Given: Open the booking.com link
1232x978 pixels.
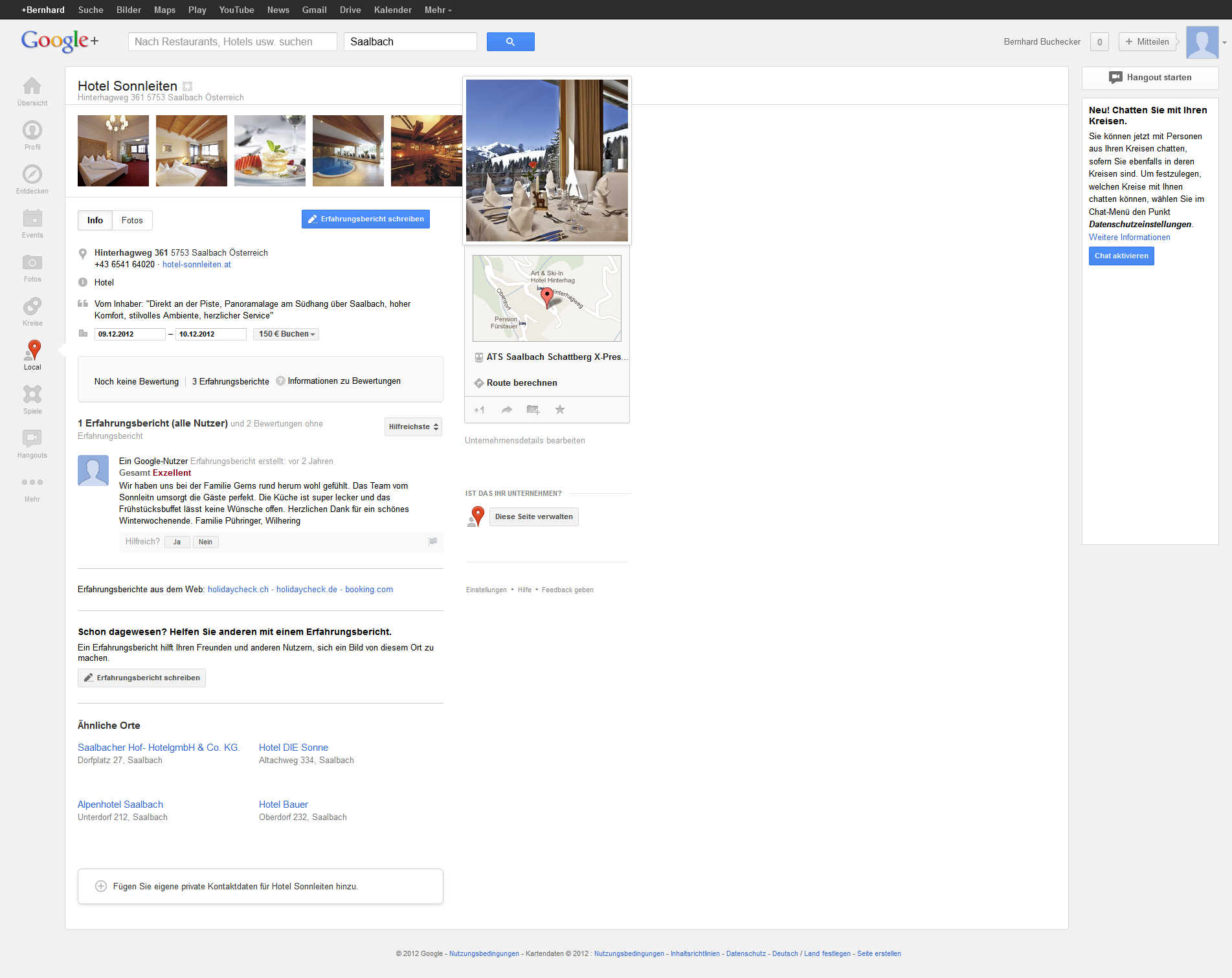Looking at the screenshot, I should point(369,589).
